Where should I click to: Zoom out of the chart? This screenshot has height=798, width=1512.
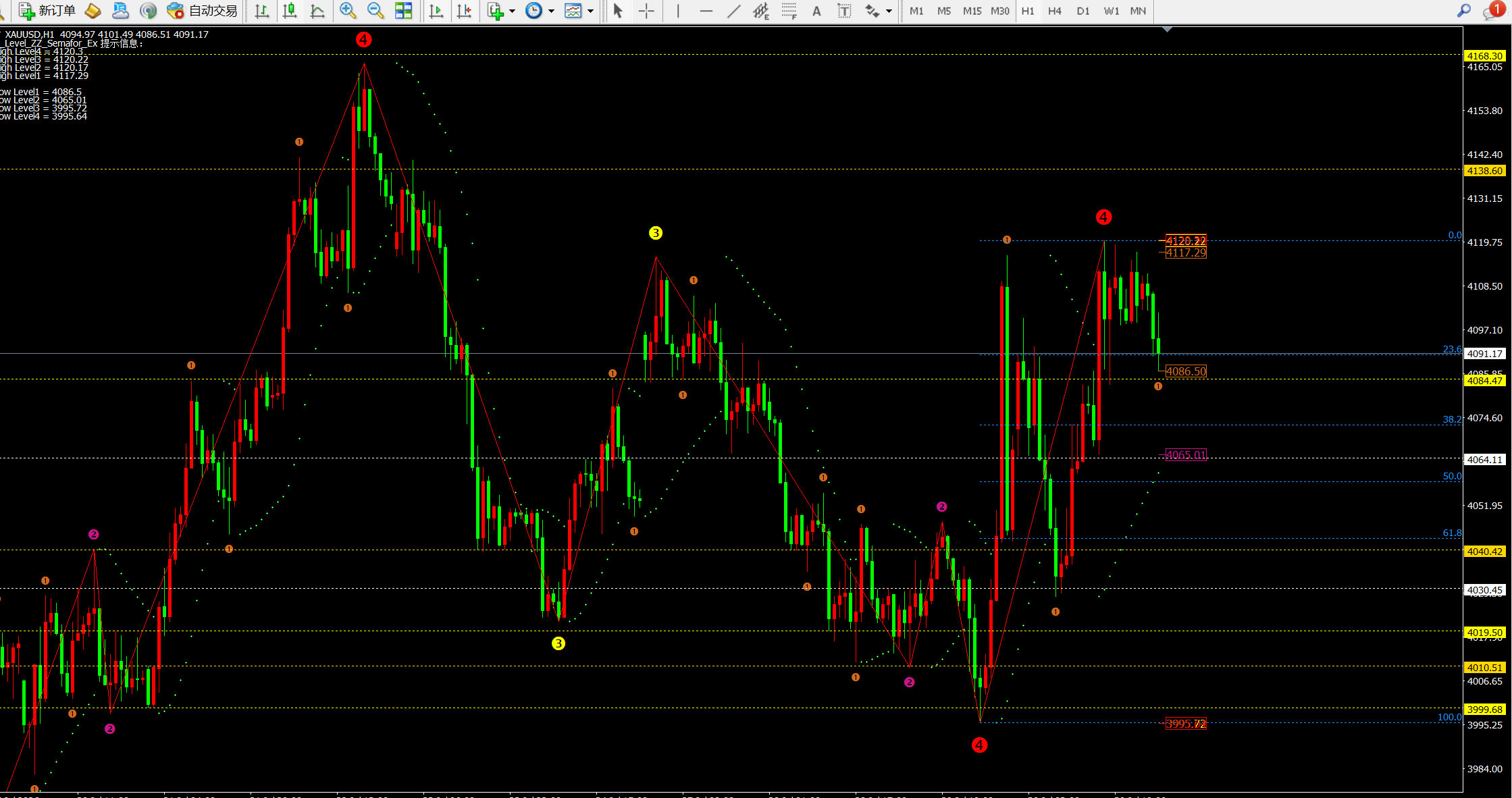coord(375,11)
